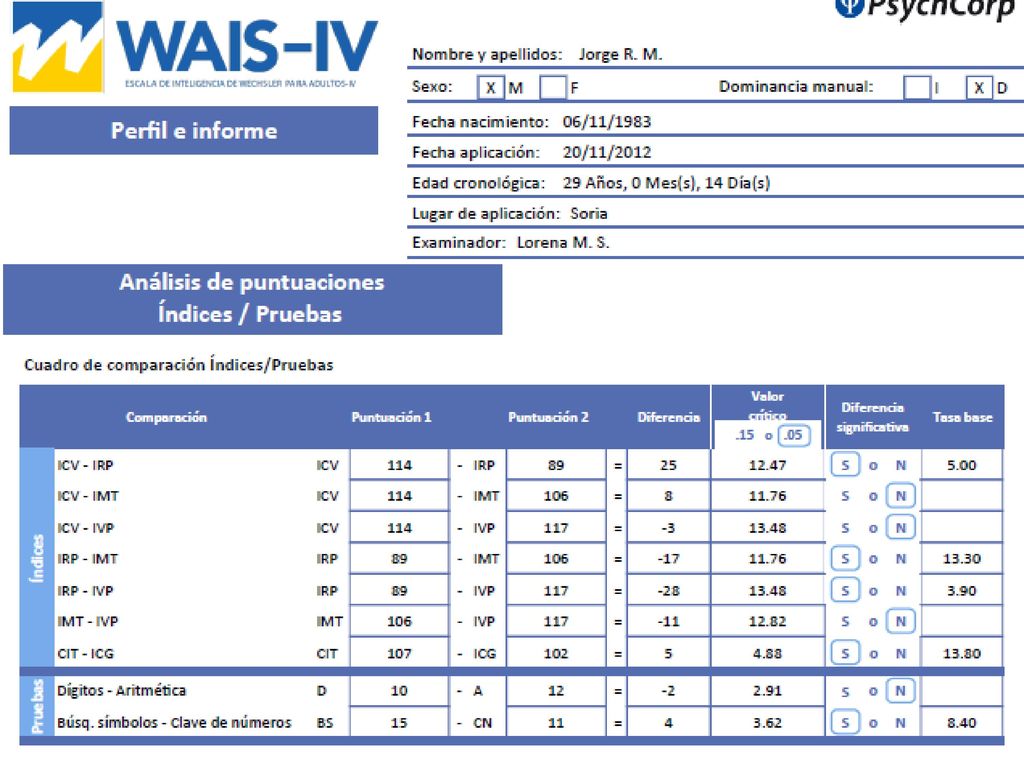This screenshot has width=1024, height=768.
Task: Click the ICG score 102
Action: [x=556, y=653]
